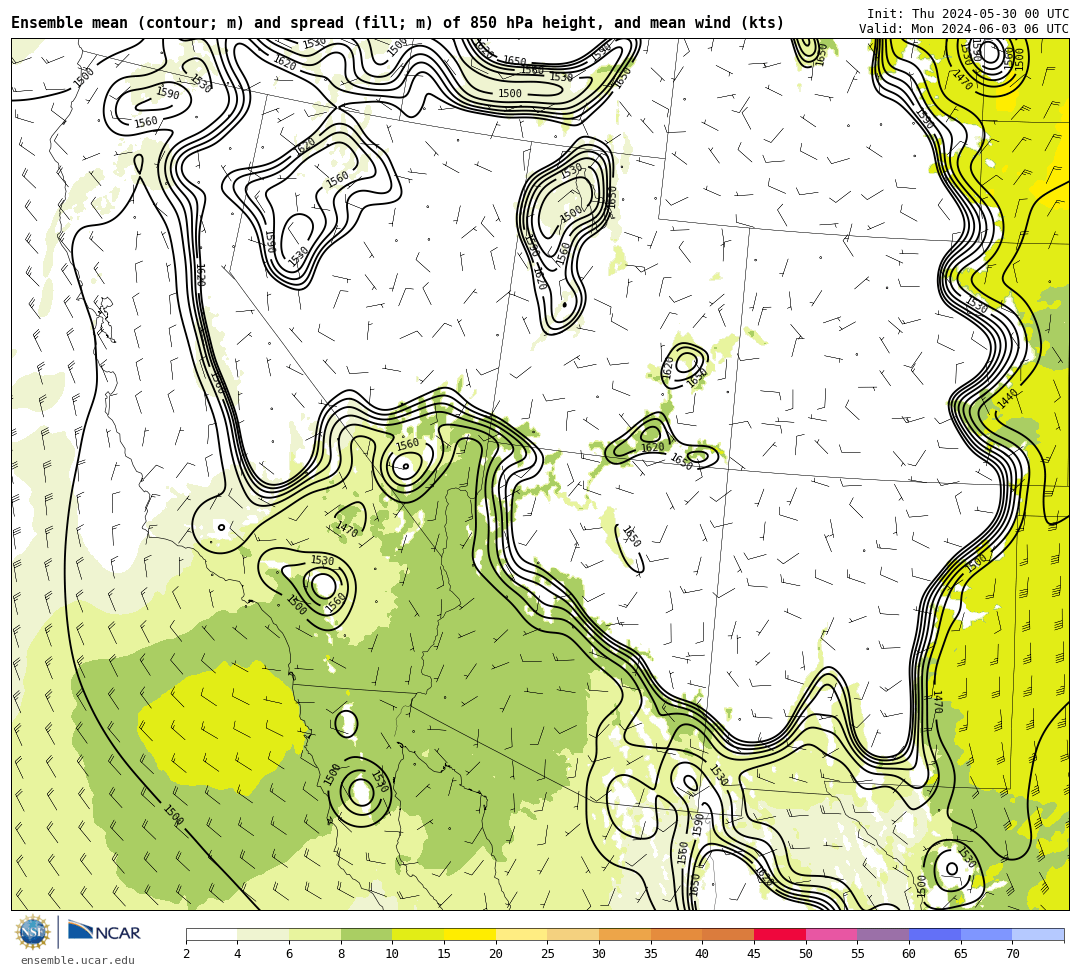Pick the yellow-green 10–15 colorbar segment
Screen dimensions: 1080x973
pyautogui.click(x=418, y=934)
